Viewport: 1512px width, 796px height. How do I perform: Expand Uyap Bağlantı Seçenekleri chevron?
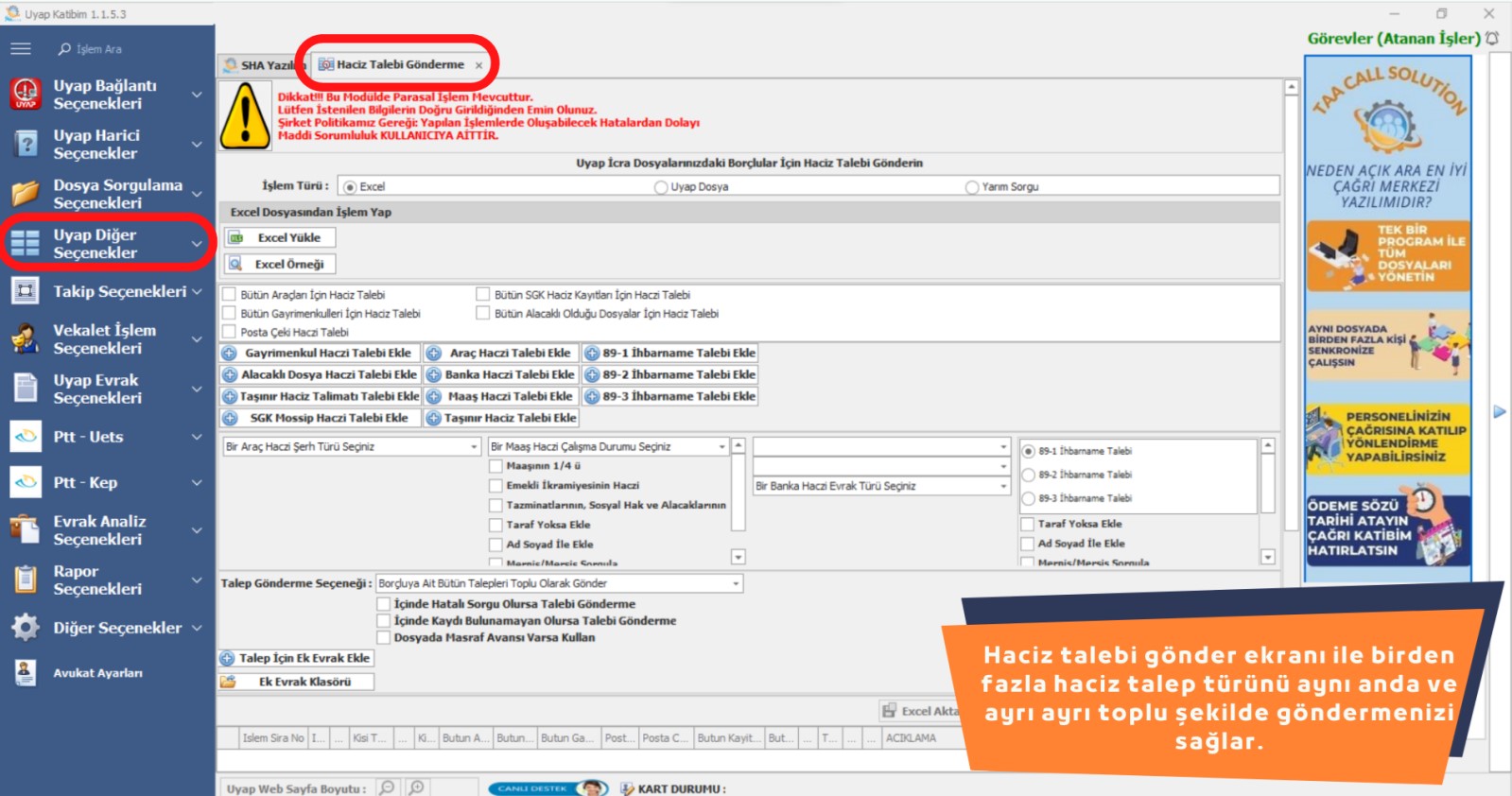[197, 95]
